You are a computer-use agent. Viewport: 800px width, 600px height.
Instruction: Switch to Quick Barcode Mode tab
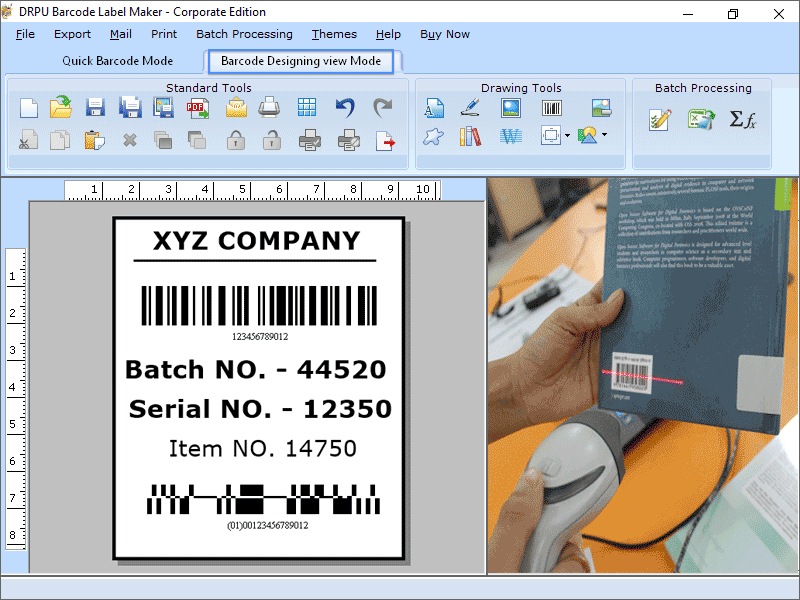117,61
